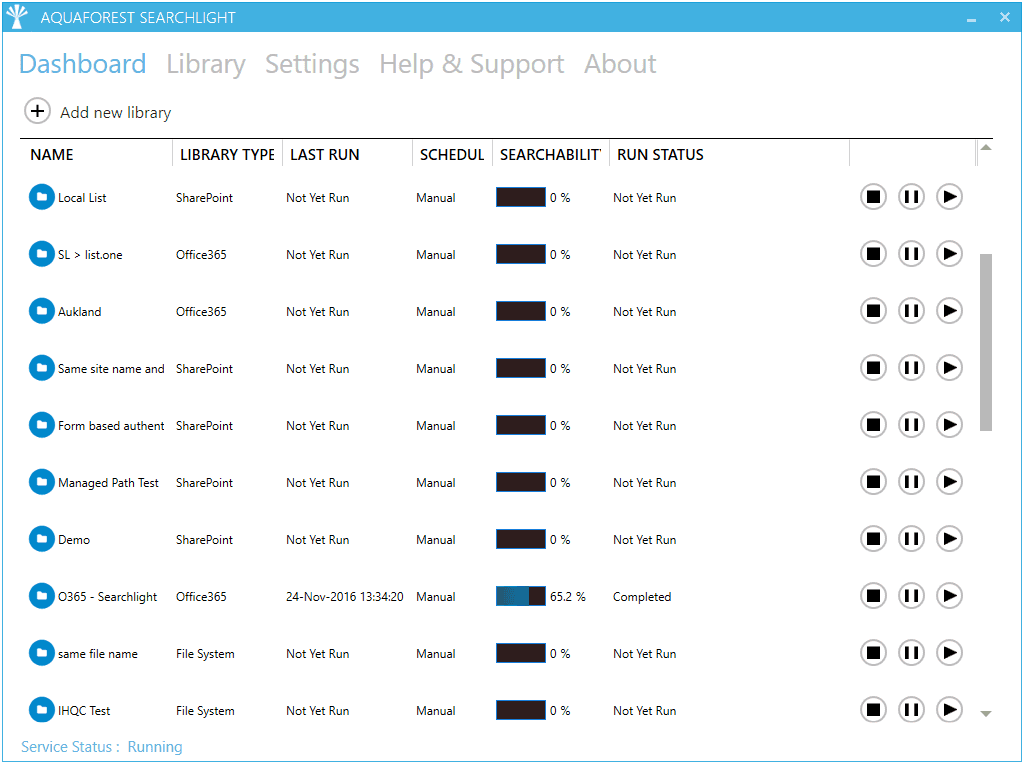Image resolution: width=1024 pixels, height=763 pixels.
Task: Pause the Aukland library run
Action: coord(911,311)
